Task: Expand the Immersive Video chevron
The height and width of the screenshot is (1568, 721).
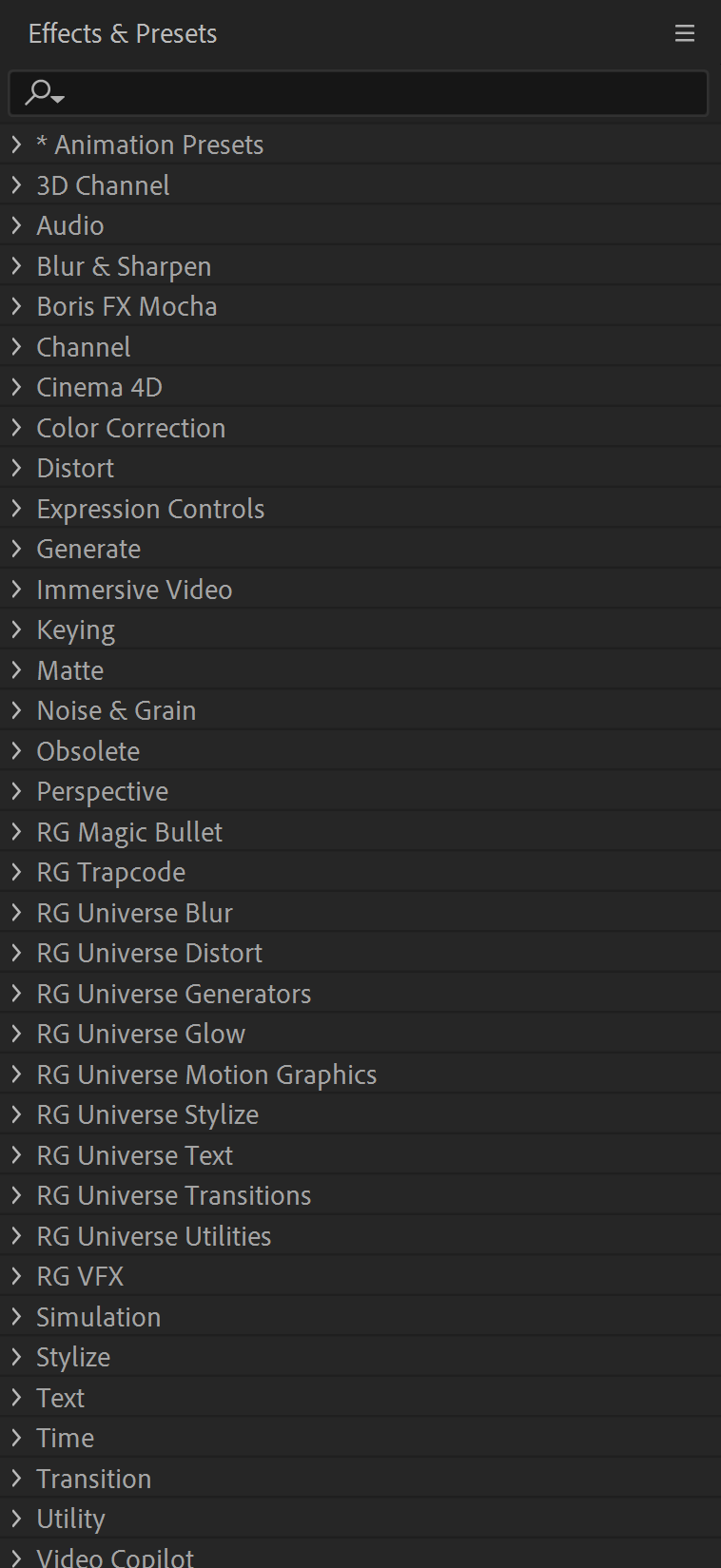Action: 16,590
